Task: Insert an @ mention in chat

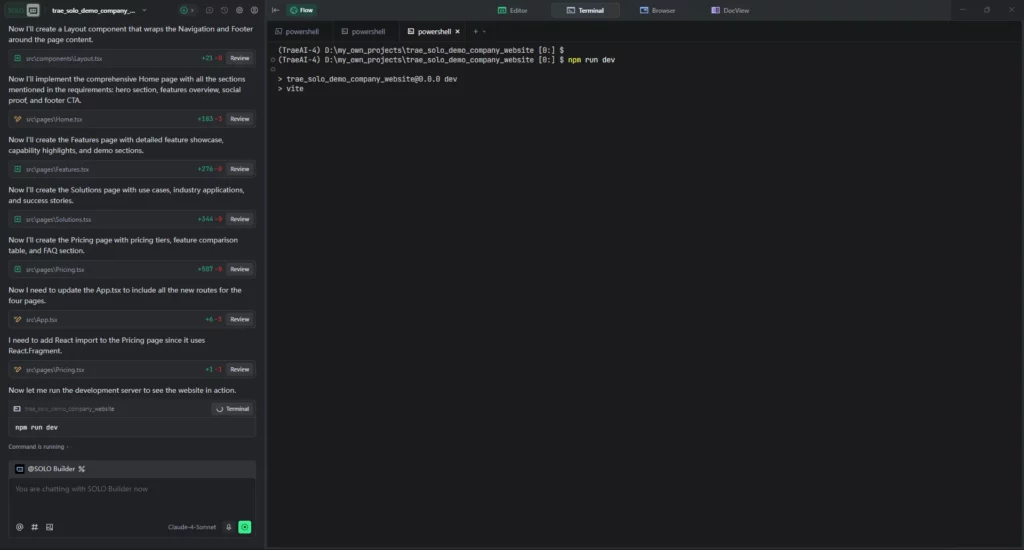Action: pyautogui.click(x=20, y=527)
